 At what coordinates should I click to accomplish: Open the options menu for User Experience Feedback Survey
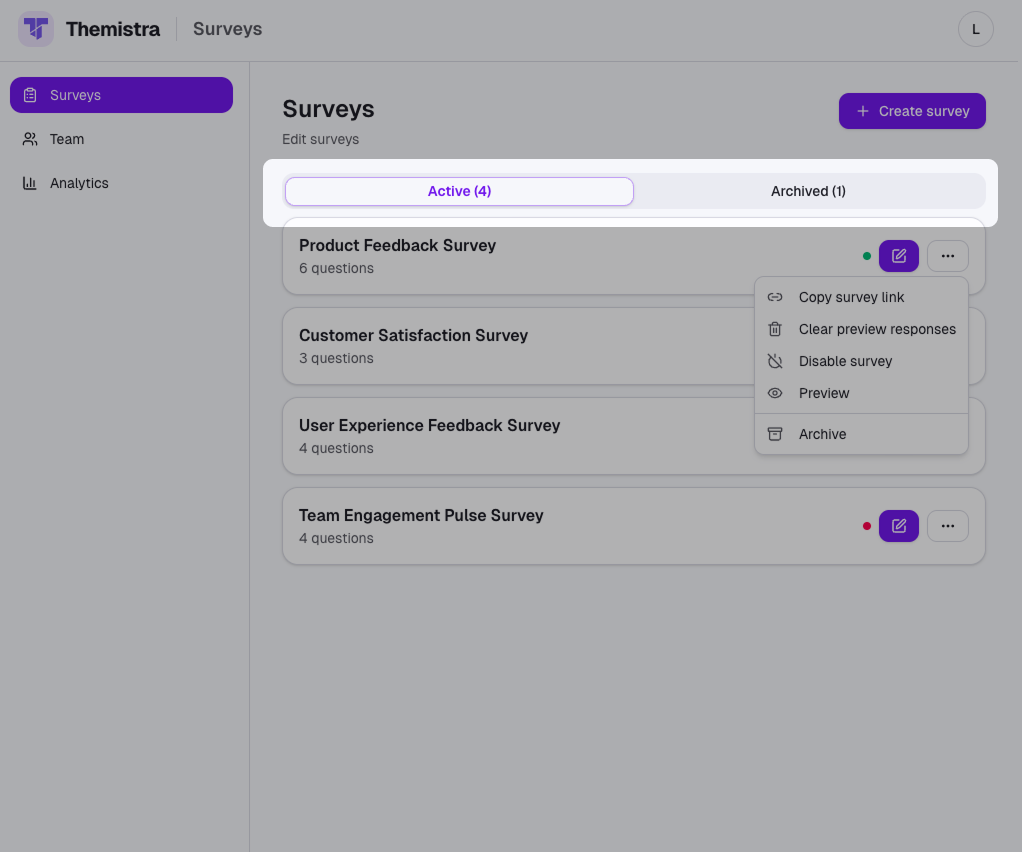[947, 435]
